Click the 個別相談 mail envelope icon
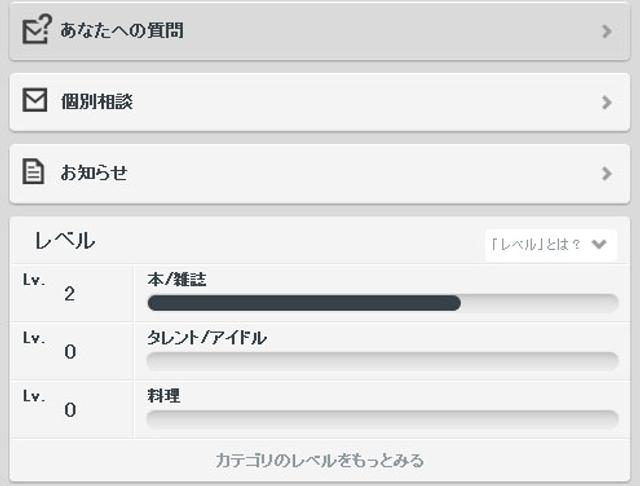The image size is (640, 486). click(x=35, y=101)
